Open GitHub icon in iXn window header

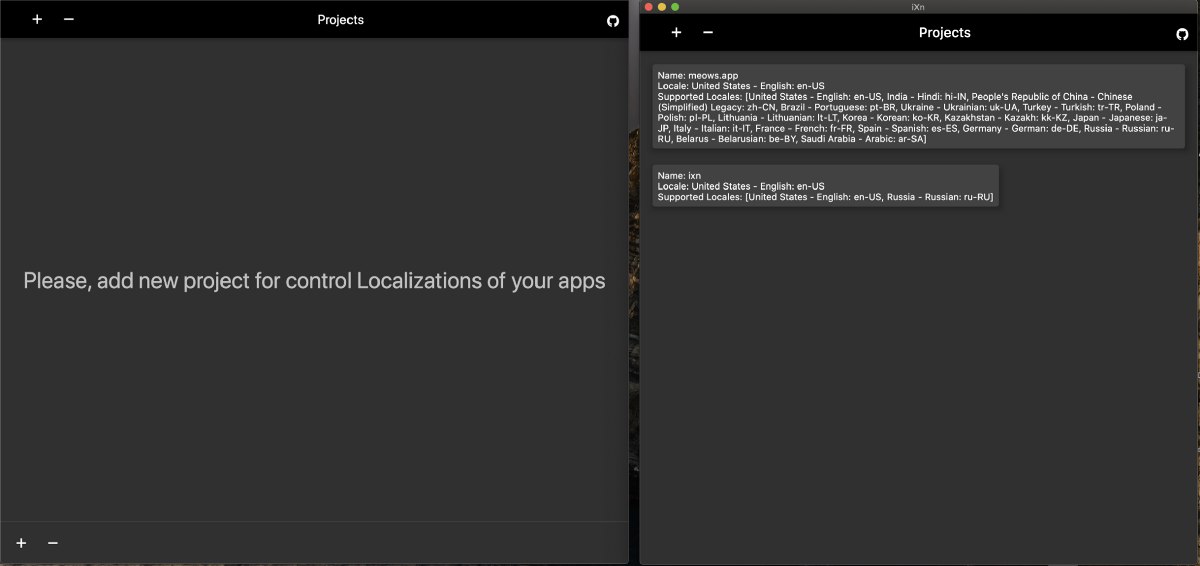pyautogui.click(x=1182, y=34)
